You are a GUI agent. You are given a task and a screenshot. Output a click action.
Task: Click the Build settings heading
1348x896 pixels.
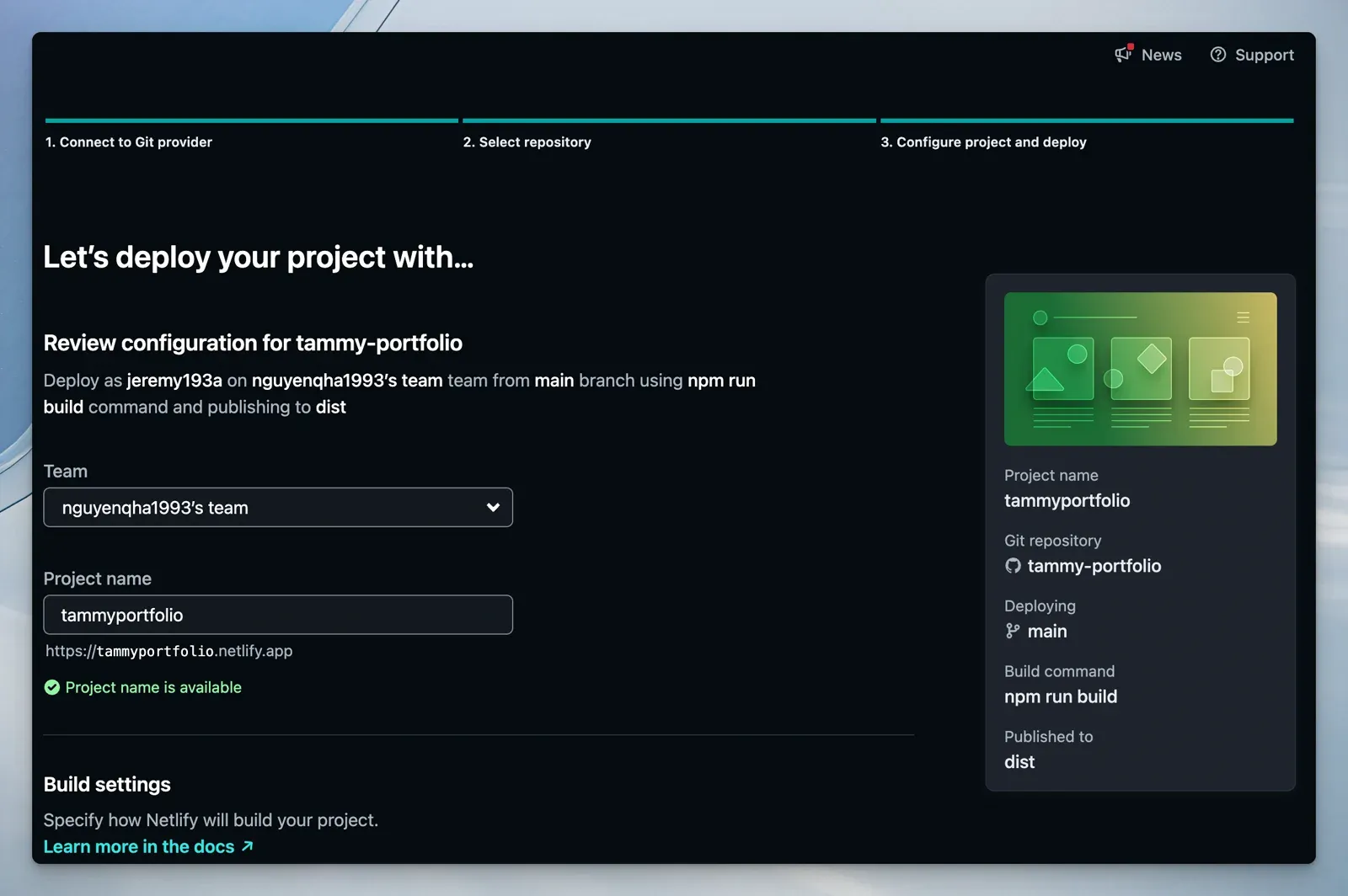[107, 784]
